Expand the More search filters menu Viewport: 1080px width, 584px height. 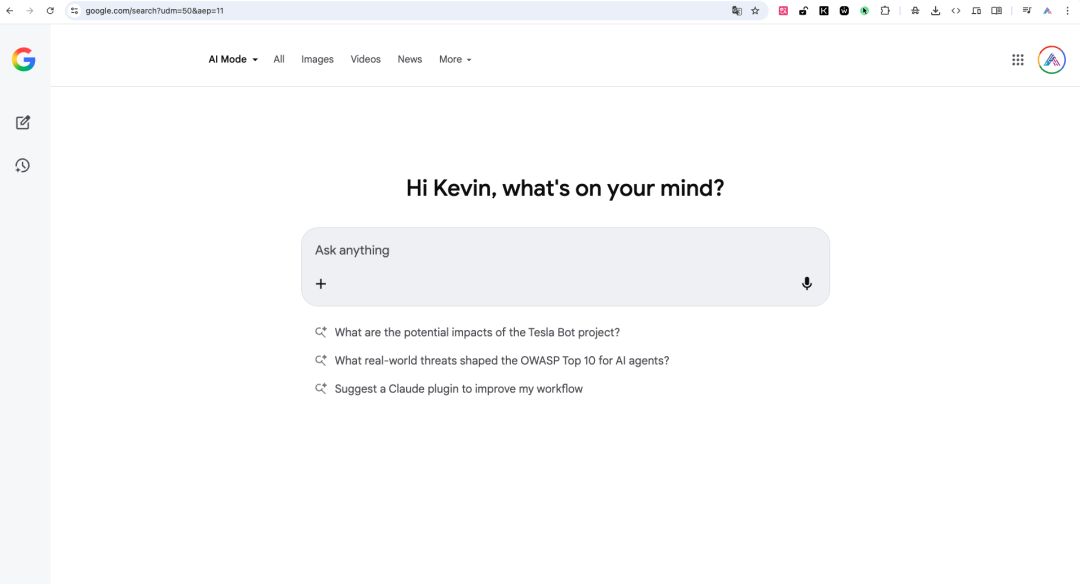pyautogui.click(x=455, y=60)
